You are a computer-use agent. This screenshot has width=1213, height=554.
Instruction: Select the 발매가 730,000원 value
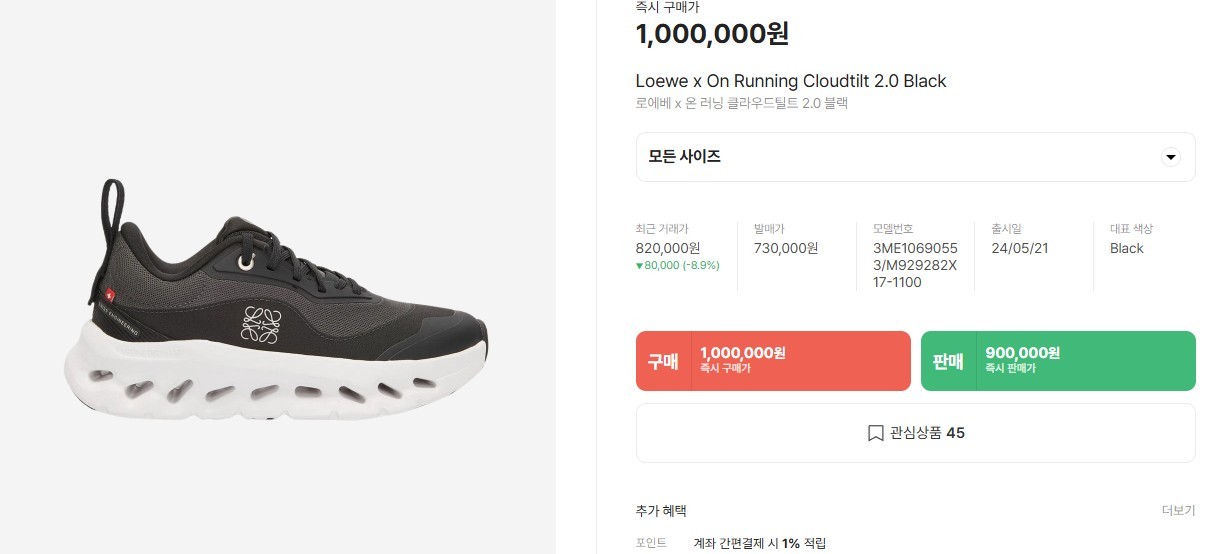[786, 248]
